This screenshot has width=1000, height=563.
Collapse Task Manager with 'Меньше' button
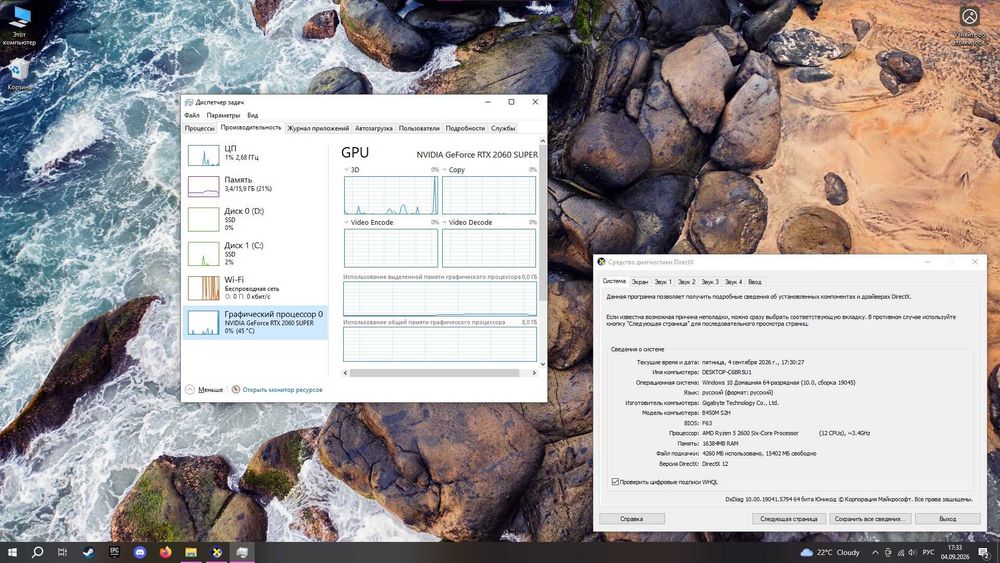point(204,390)
